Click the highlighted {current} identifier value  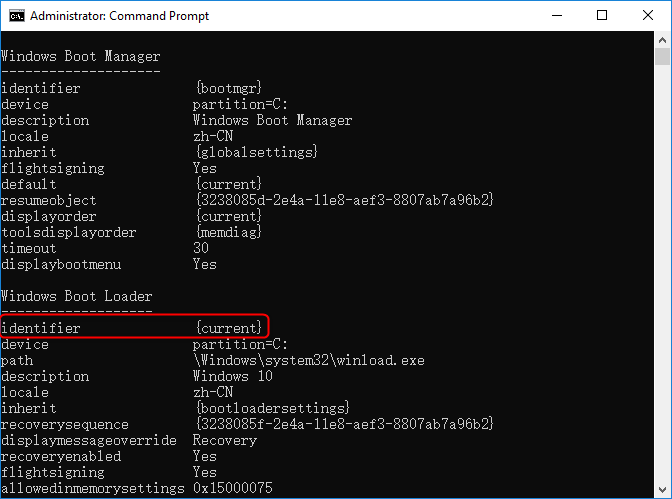tap(229, 328)
